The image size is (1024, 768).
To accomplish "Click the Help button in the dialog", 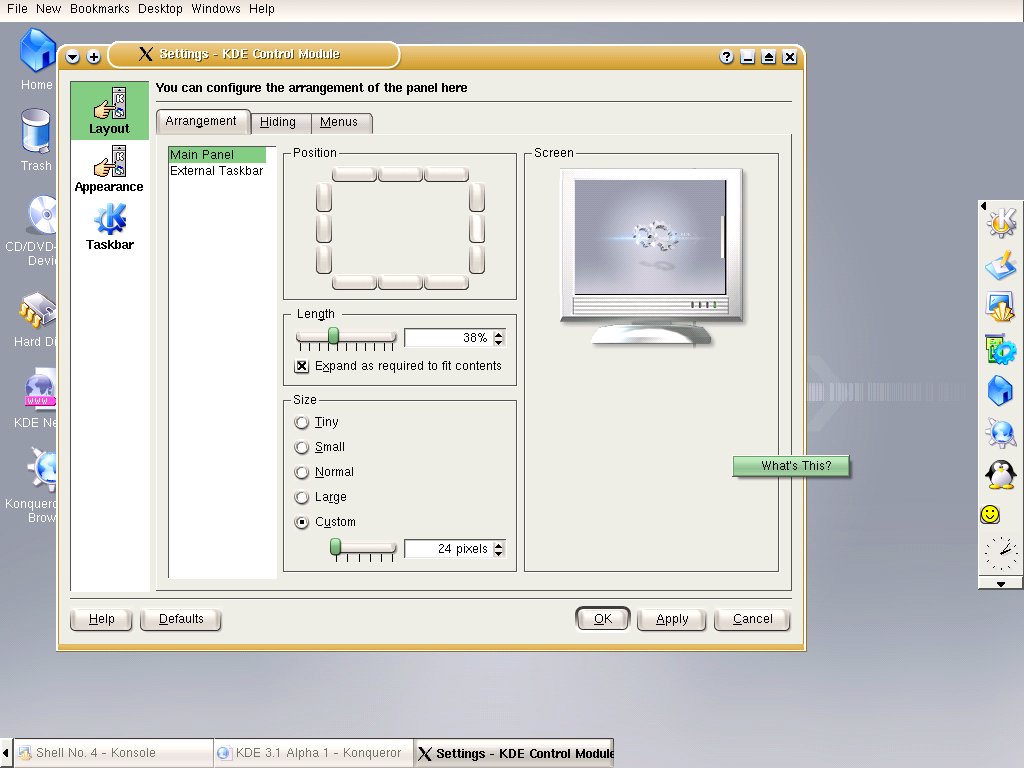I will tap(101, 619).
